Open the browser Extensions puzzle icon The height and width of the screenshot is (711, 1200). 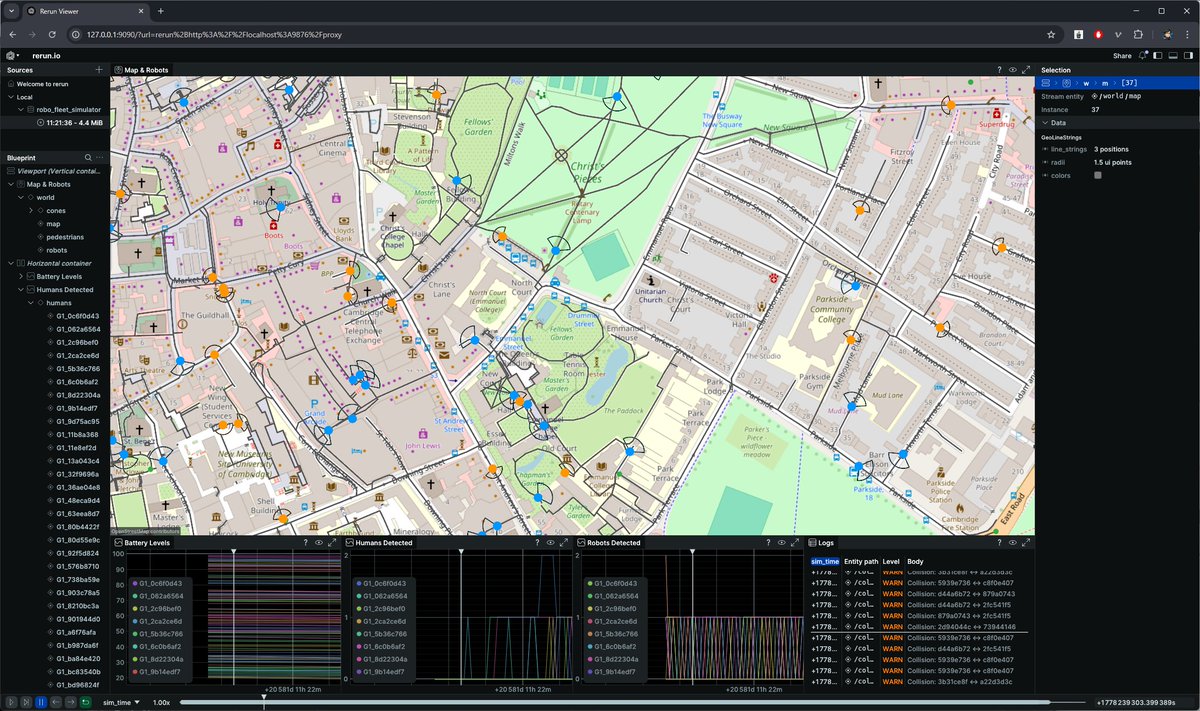click(x=1138, y=33)
